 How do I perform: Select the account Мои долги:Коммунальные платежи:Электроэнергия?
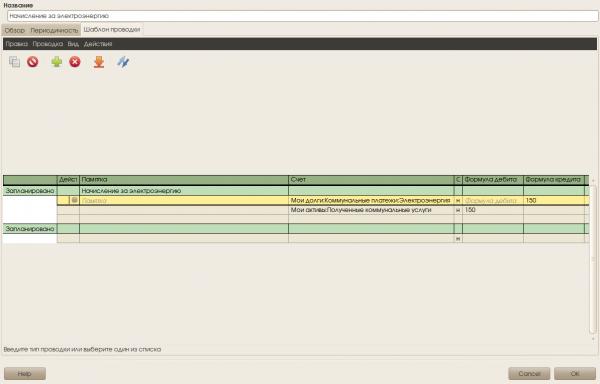[x=371, y=200]
